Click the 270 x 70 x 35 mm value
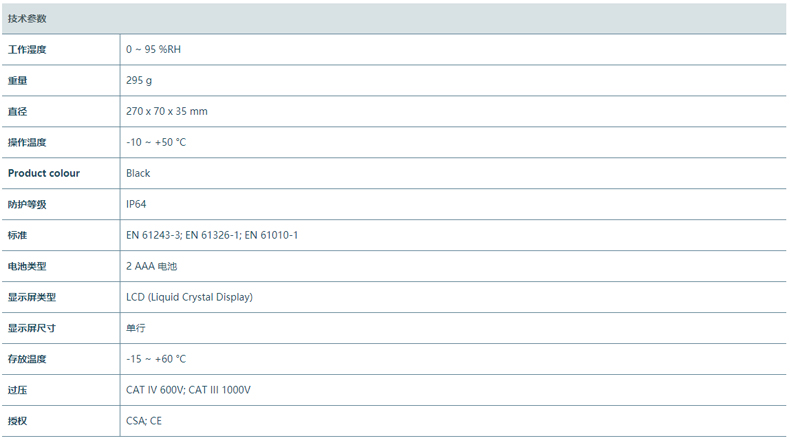The image size is (790, 440). click(x=167, y=111)
